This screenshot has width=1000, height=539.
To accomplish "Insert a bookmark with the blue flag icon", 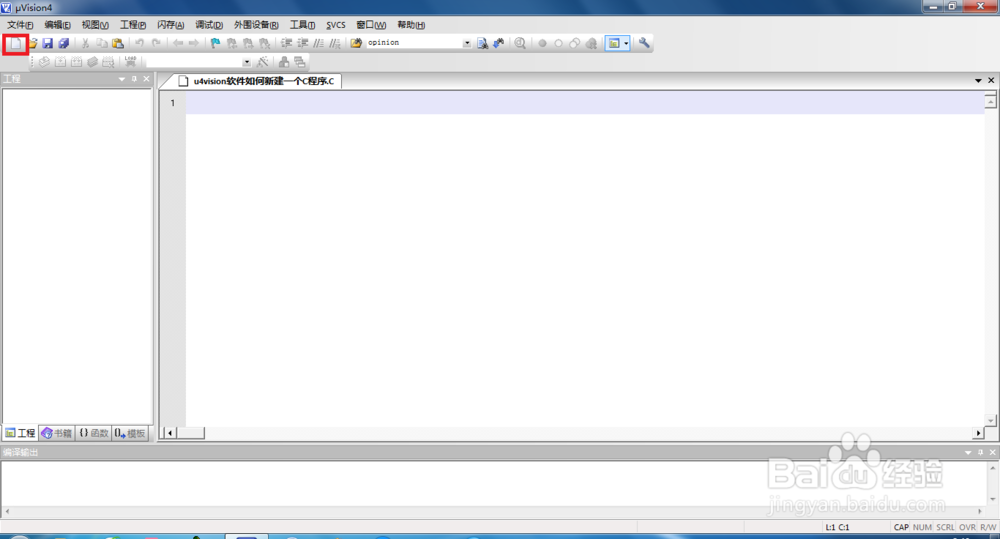I will 216,43.
